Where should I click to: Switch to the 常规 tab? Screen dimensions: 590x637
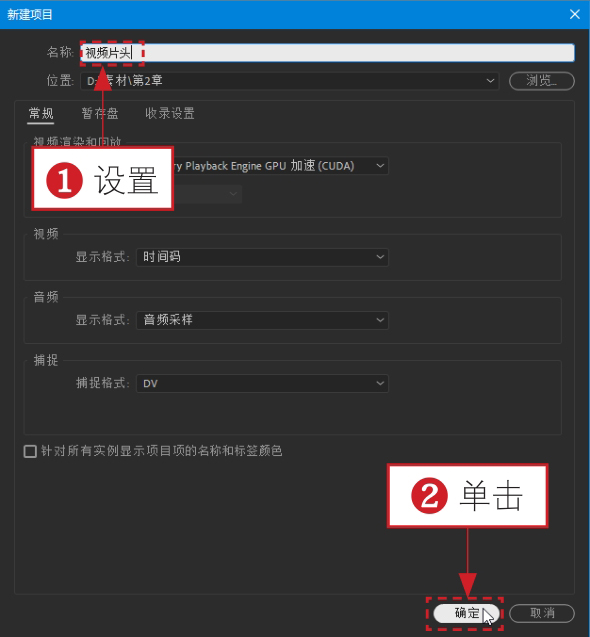coord(41,113)
